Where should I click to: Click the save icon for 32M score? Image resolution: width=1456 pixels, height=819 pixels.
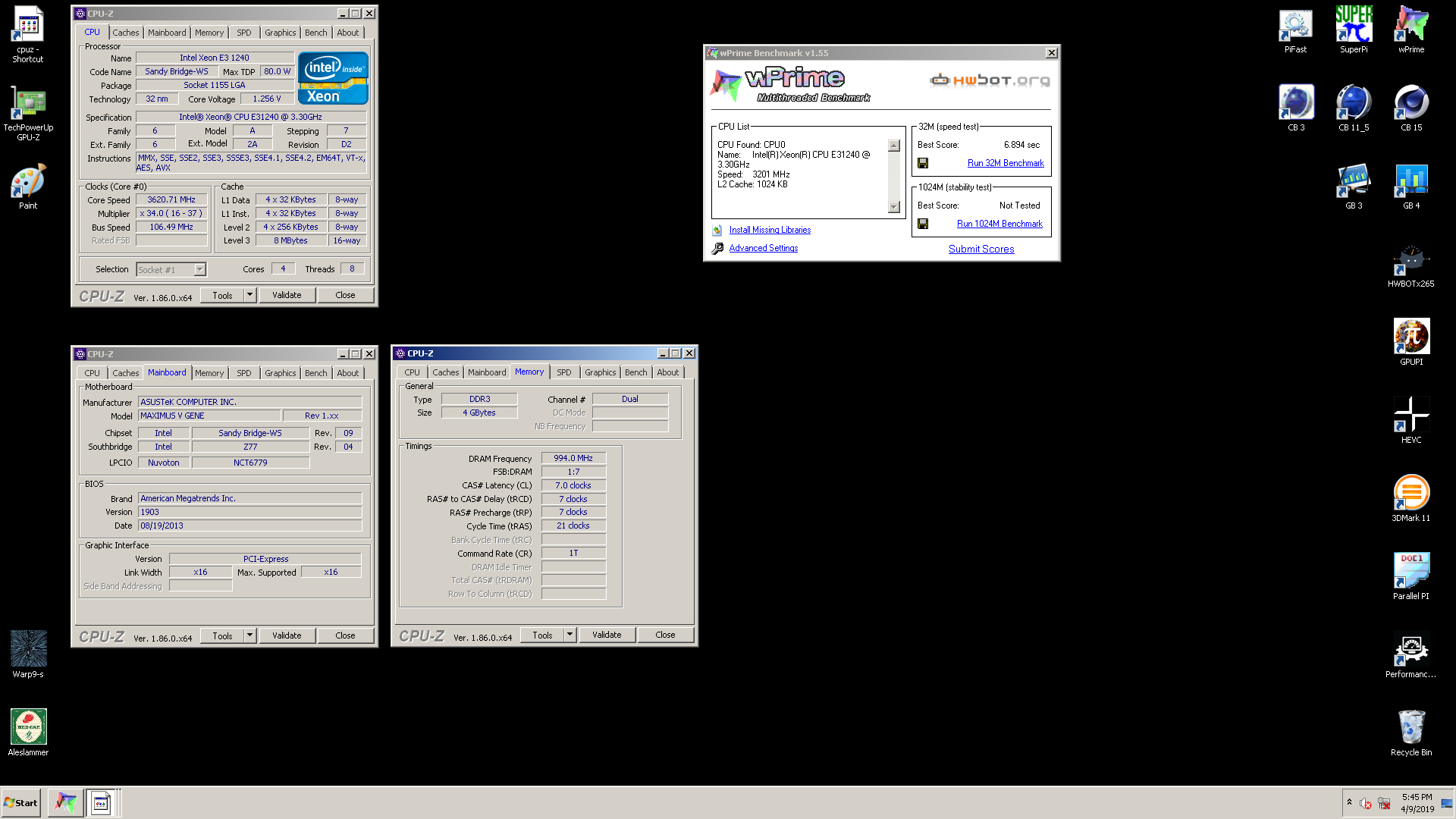pyautogui.click(x=923, y=163)
